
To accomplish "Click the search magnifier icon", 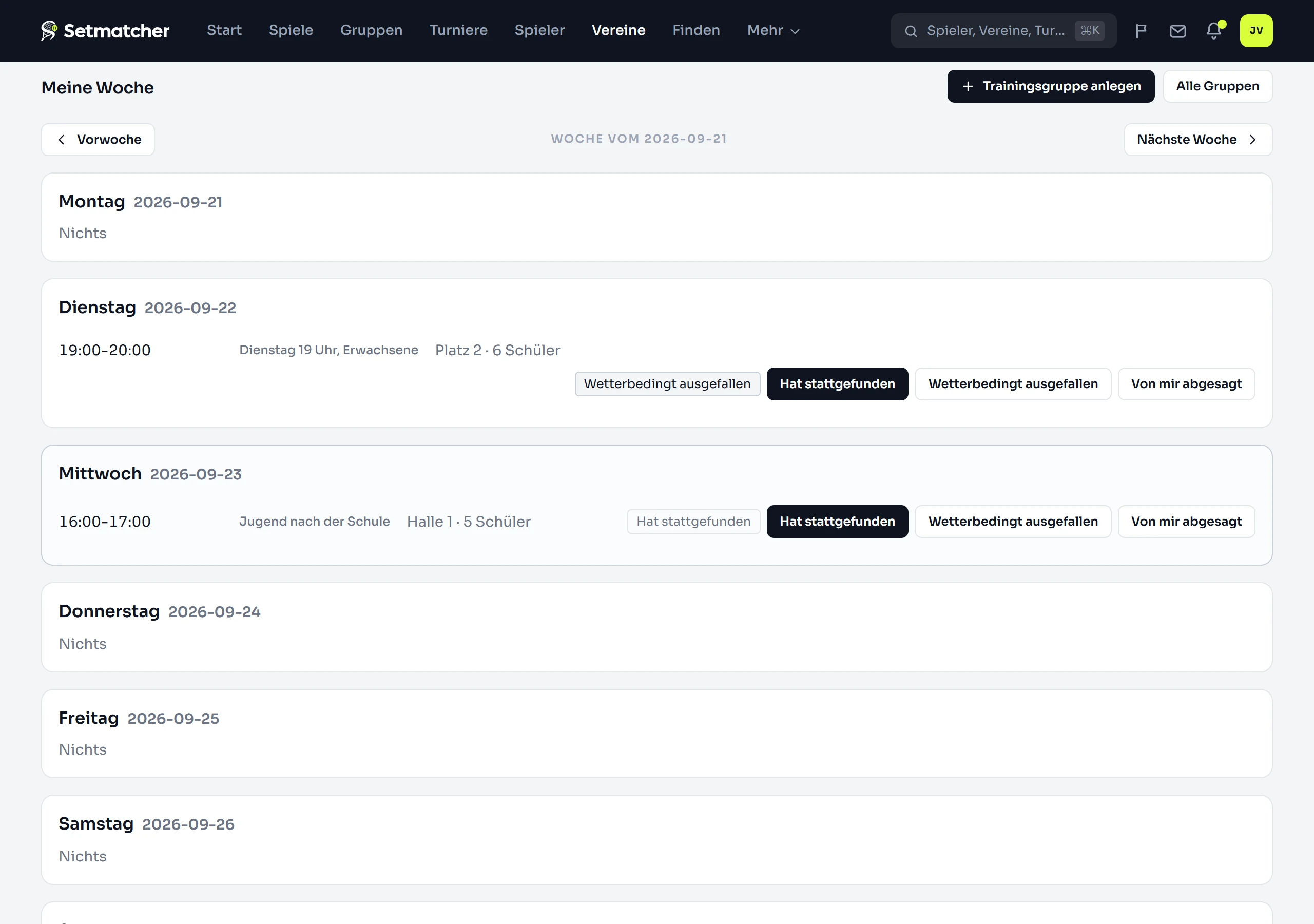I will click(911, 31).
